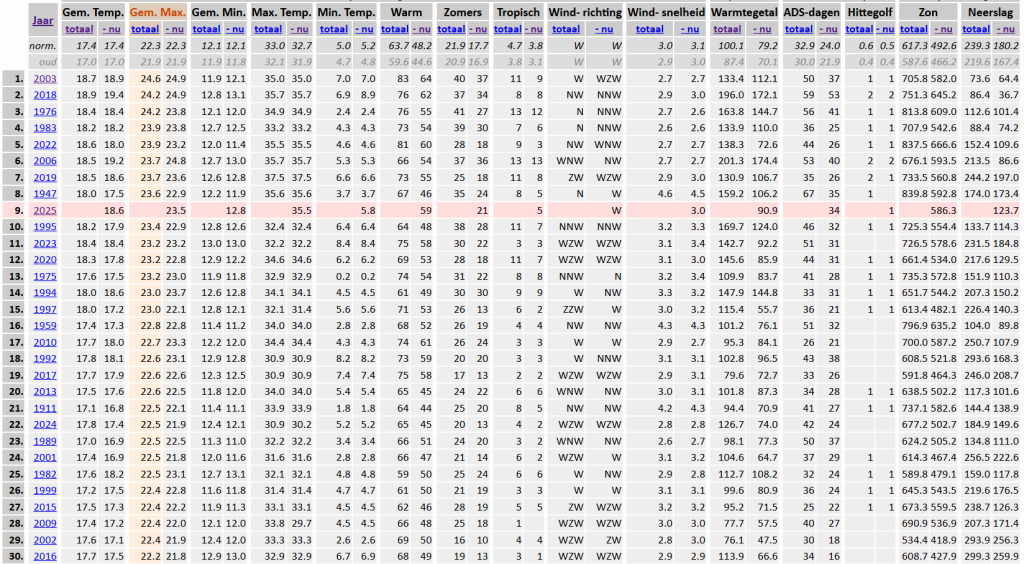Sort by totaal under Warmtegetal
This screenshot has height=564, width=1024.
point(727,29)
